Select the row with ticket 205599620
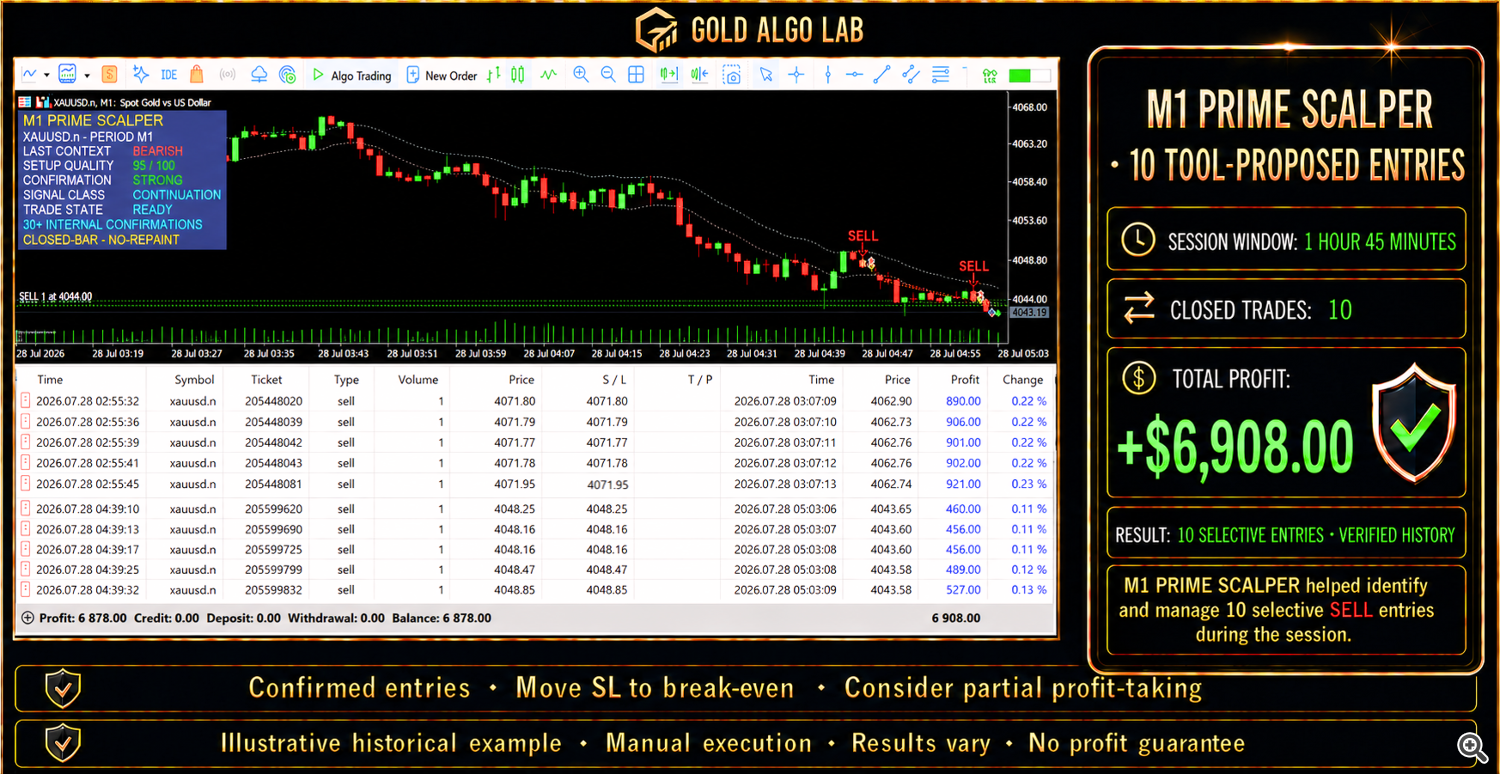Image resolution: width=1500 pixels, height=774 pixels. 535,509
